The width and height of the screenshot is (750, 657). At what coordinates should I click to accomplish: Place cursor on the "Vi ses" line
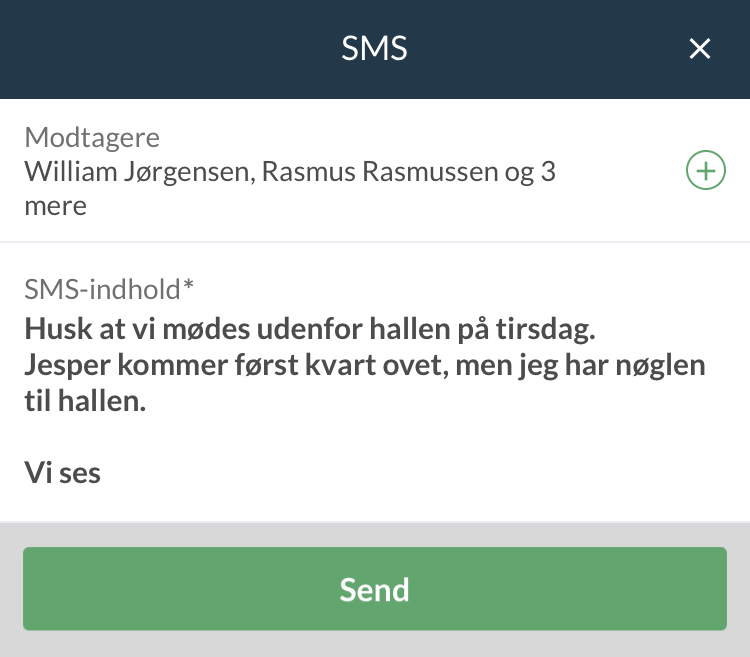tap(63, 473)
